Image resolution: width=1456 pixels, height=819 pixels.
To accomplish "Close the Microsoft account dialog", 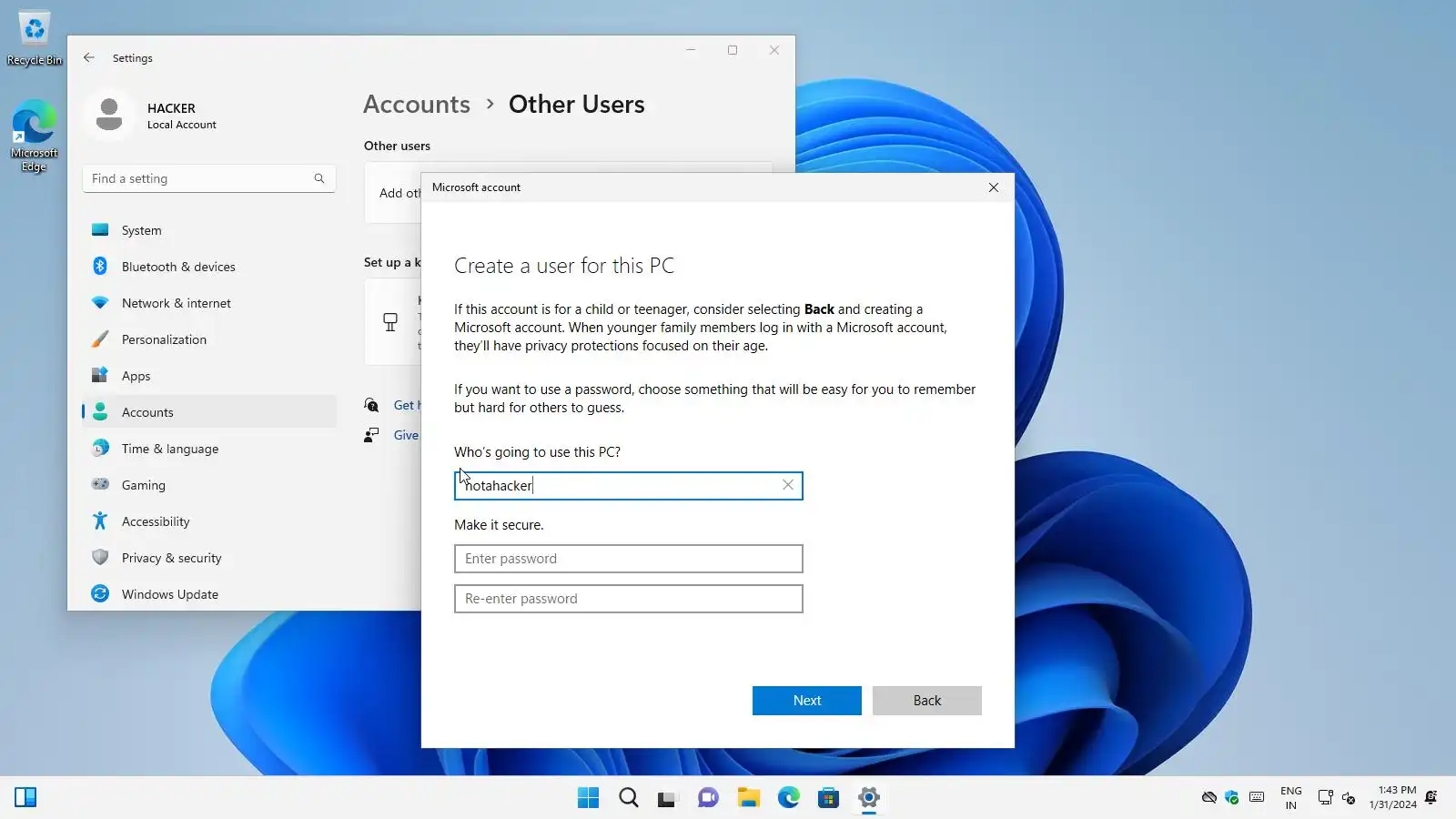I will (994, 187).
